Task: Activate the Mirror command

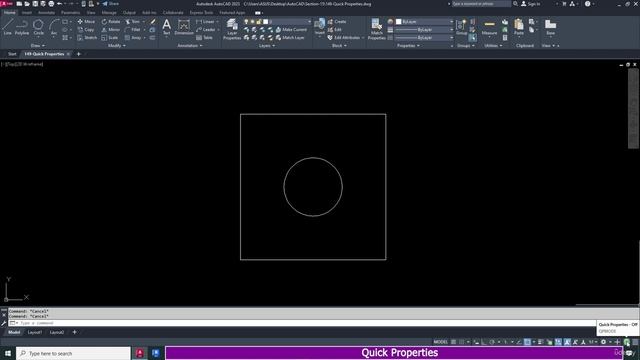Action: pyautogui.click(x=111, y=29)
